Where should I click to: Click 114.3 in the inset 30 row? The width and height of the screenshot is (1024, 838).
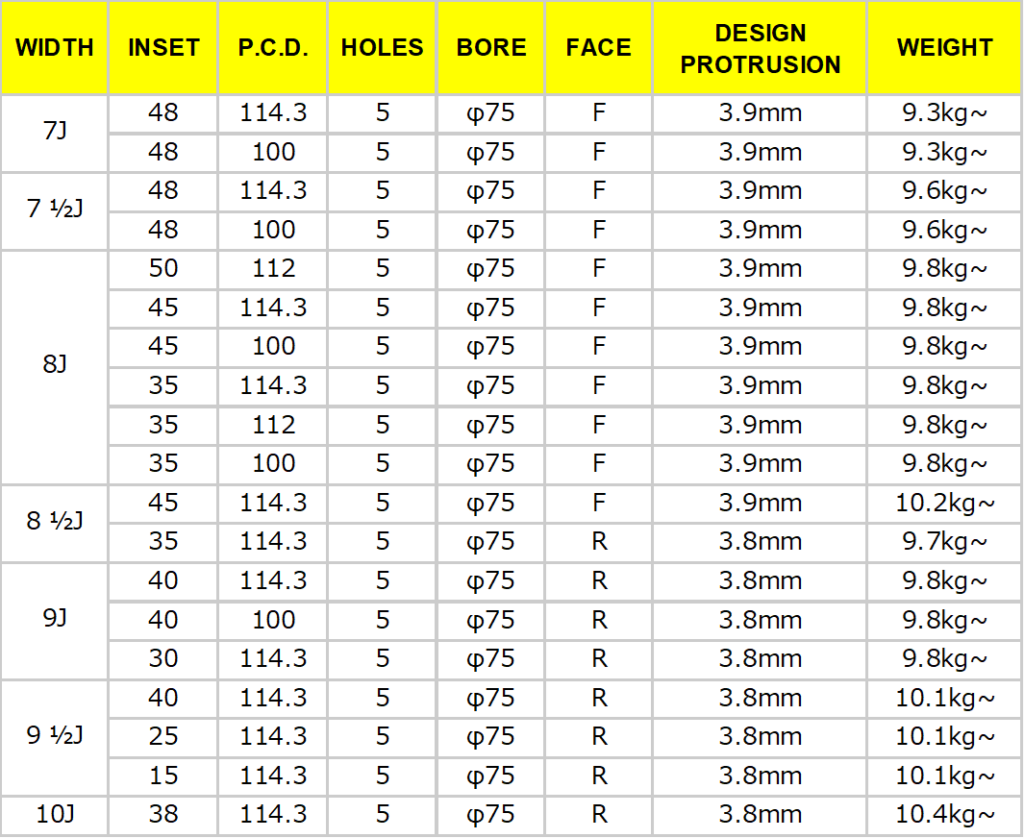pyautogui.click(x=273, y=660)
